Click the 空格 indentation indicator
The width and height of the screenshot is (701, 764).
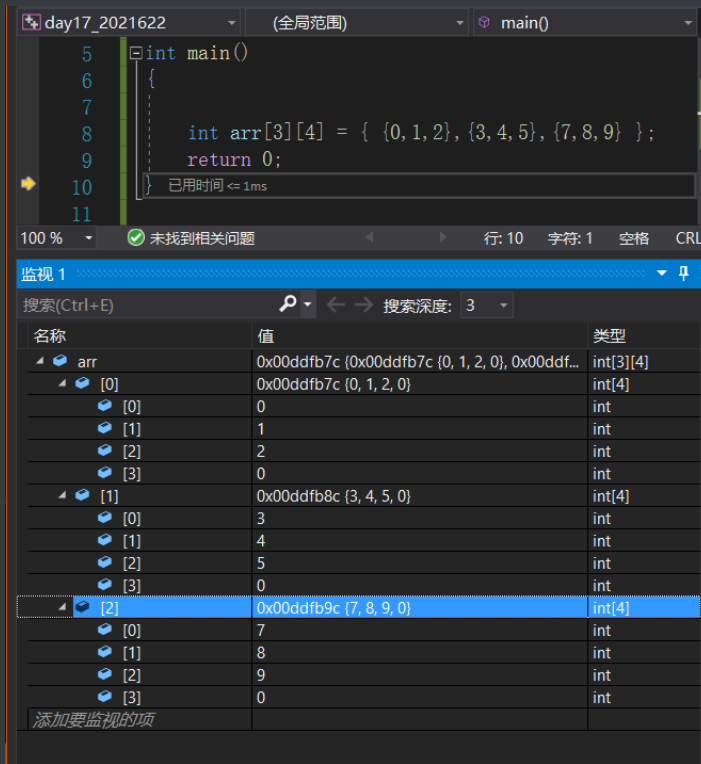(634, 238)
